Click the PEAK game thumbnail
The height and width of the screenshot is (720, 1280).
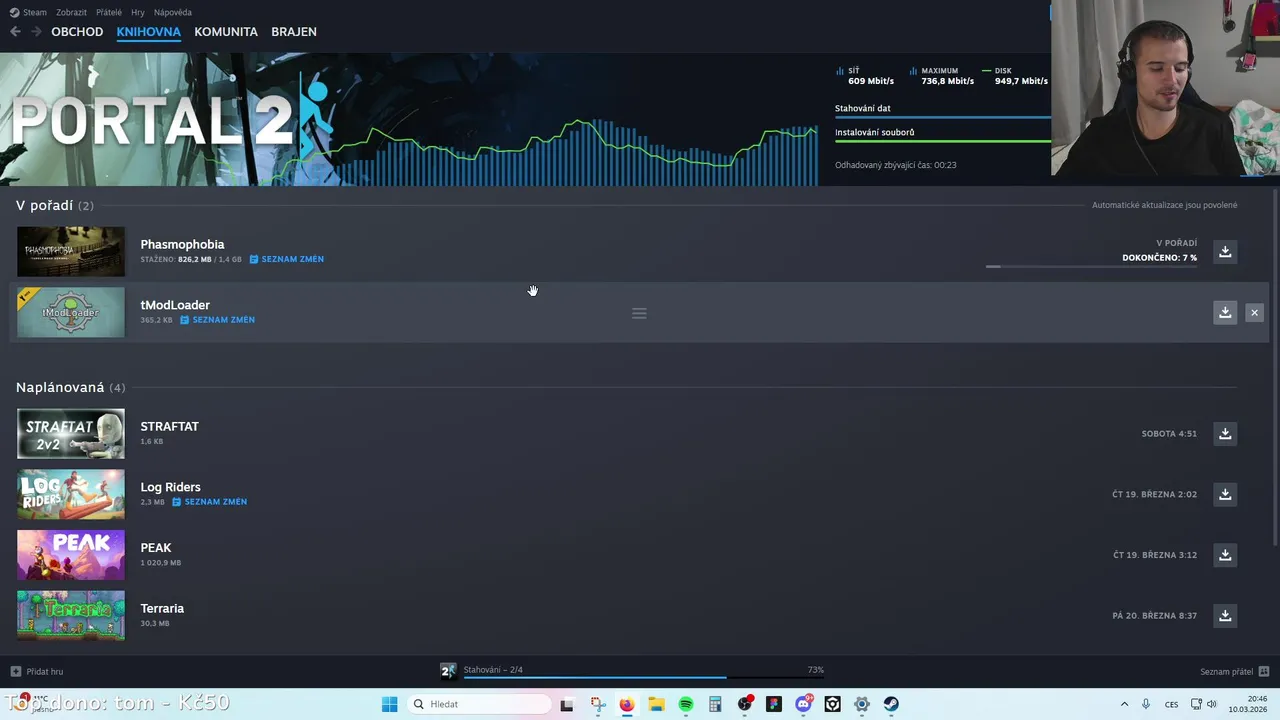[x=71, y=555]
